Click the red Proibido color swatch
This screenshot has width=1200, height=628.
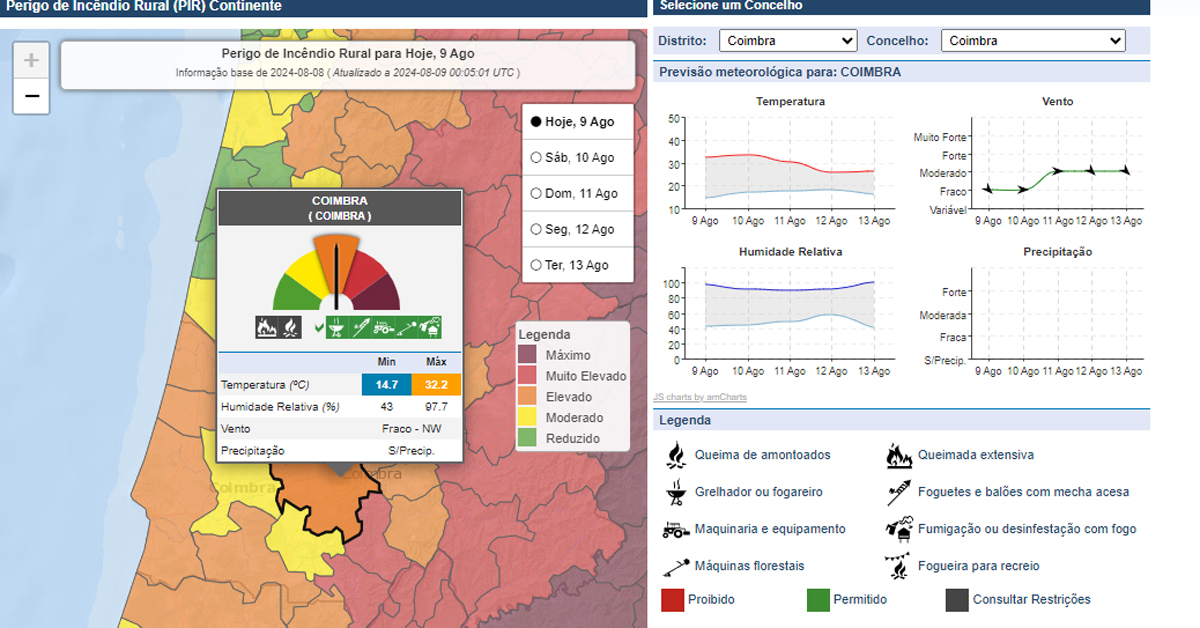click(x=673, y=600)
